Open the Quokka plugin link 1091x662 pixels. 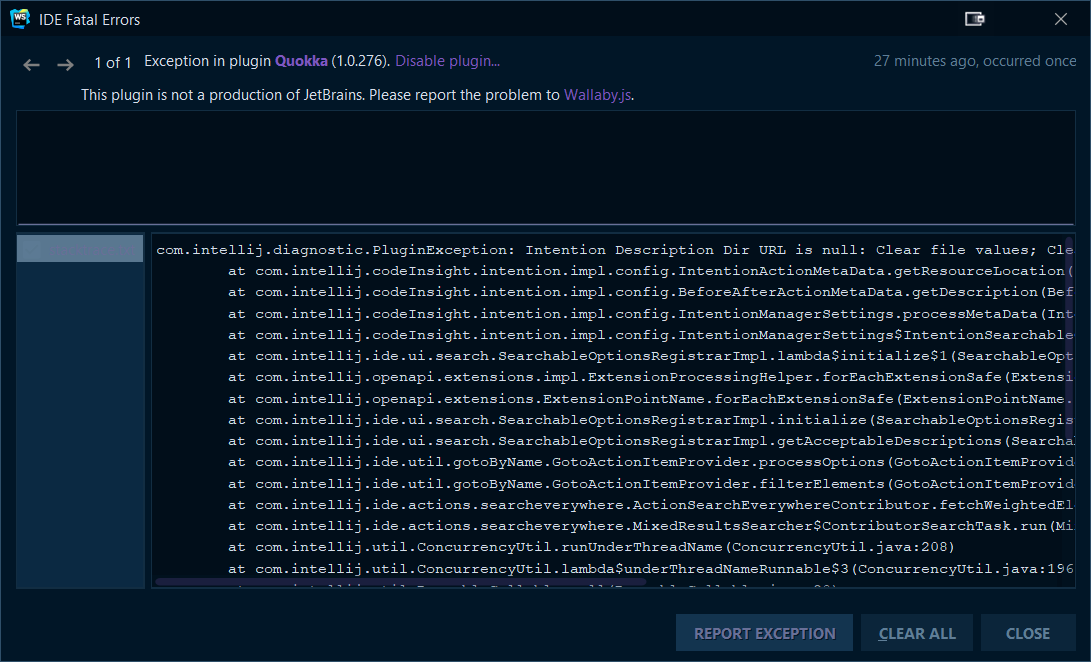click(301, 61)
